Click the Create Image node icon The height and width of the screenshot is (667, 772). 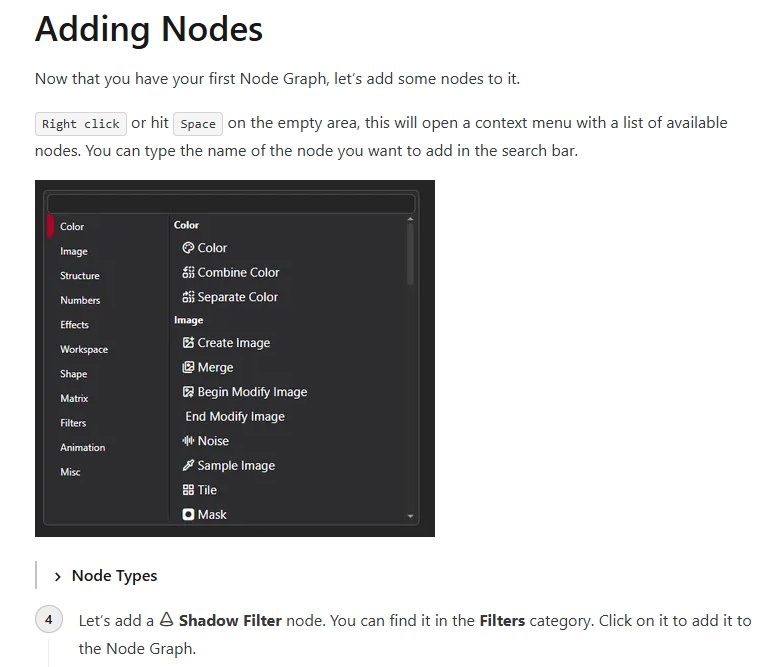coord(188,343)
